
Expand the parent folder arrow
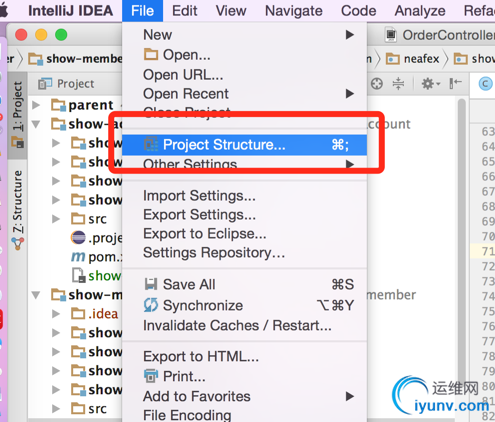[36, 105]
